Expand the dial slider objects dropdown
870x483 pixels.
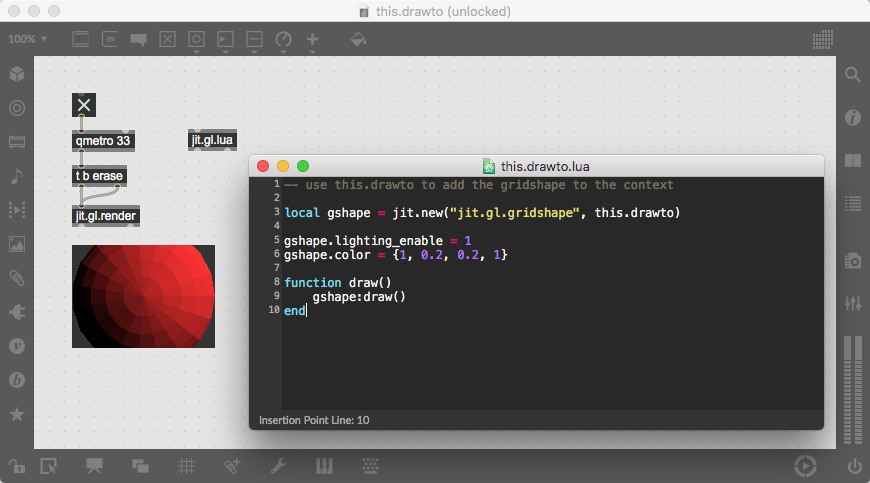(284, 40)
